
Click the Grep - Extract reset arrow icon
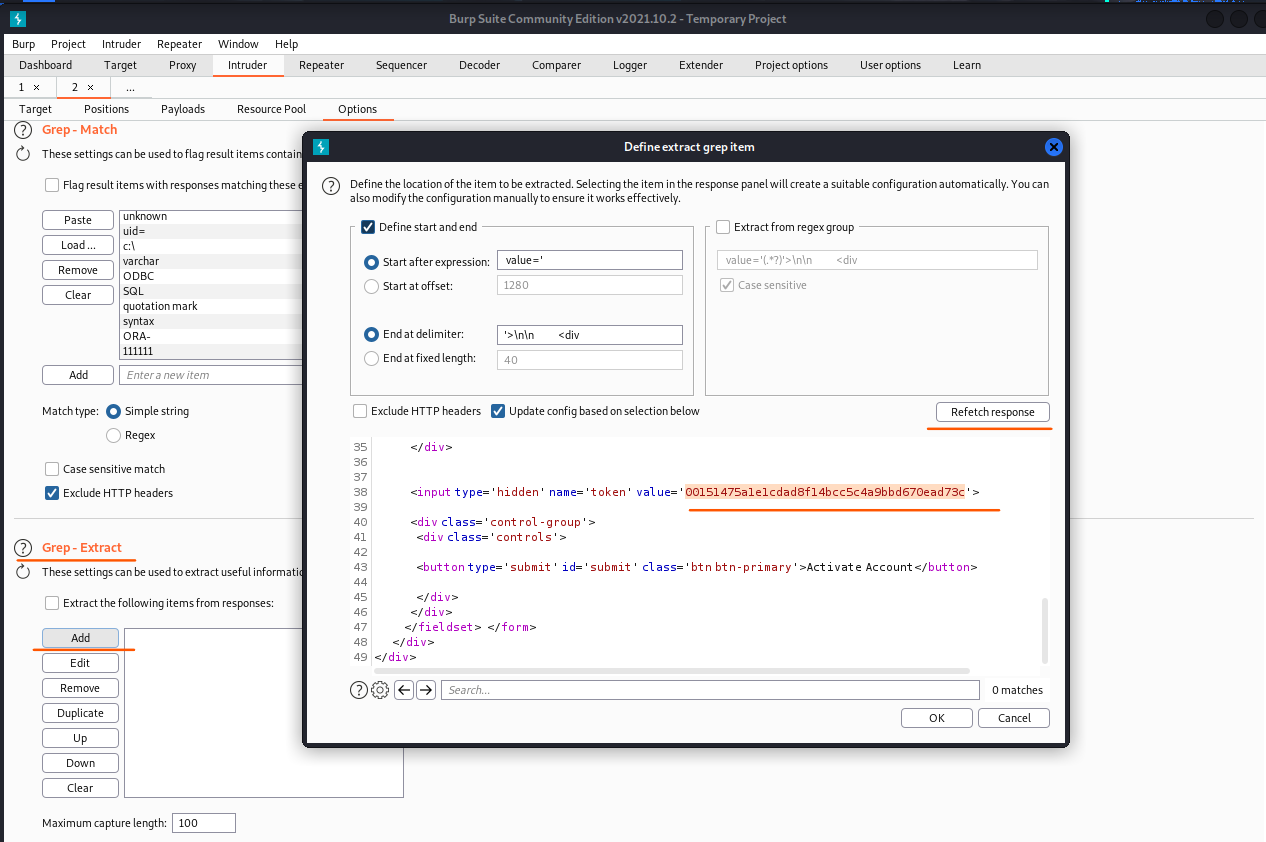[22, 572]
